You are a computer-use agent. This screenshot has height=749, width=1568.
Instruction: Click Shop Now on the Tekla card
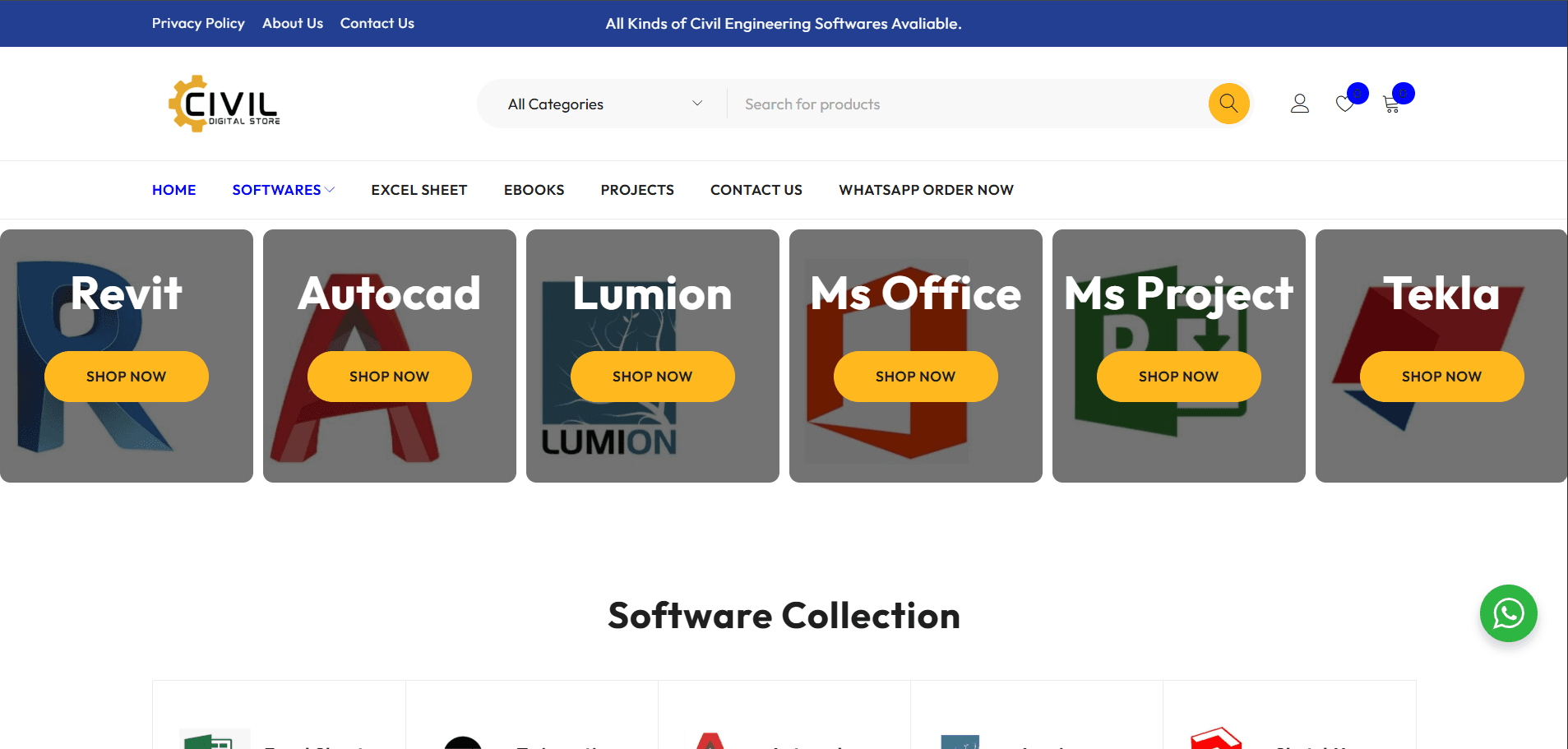1442,377
